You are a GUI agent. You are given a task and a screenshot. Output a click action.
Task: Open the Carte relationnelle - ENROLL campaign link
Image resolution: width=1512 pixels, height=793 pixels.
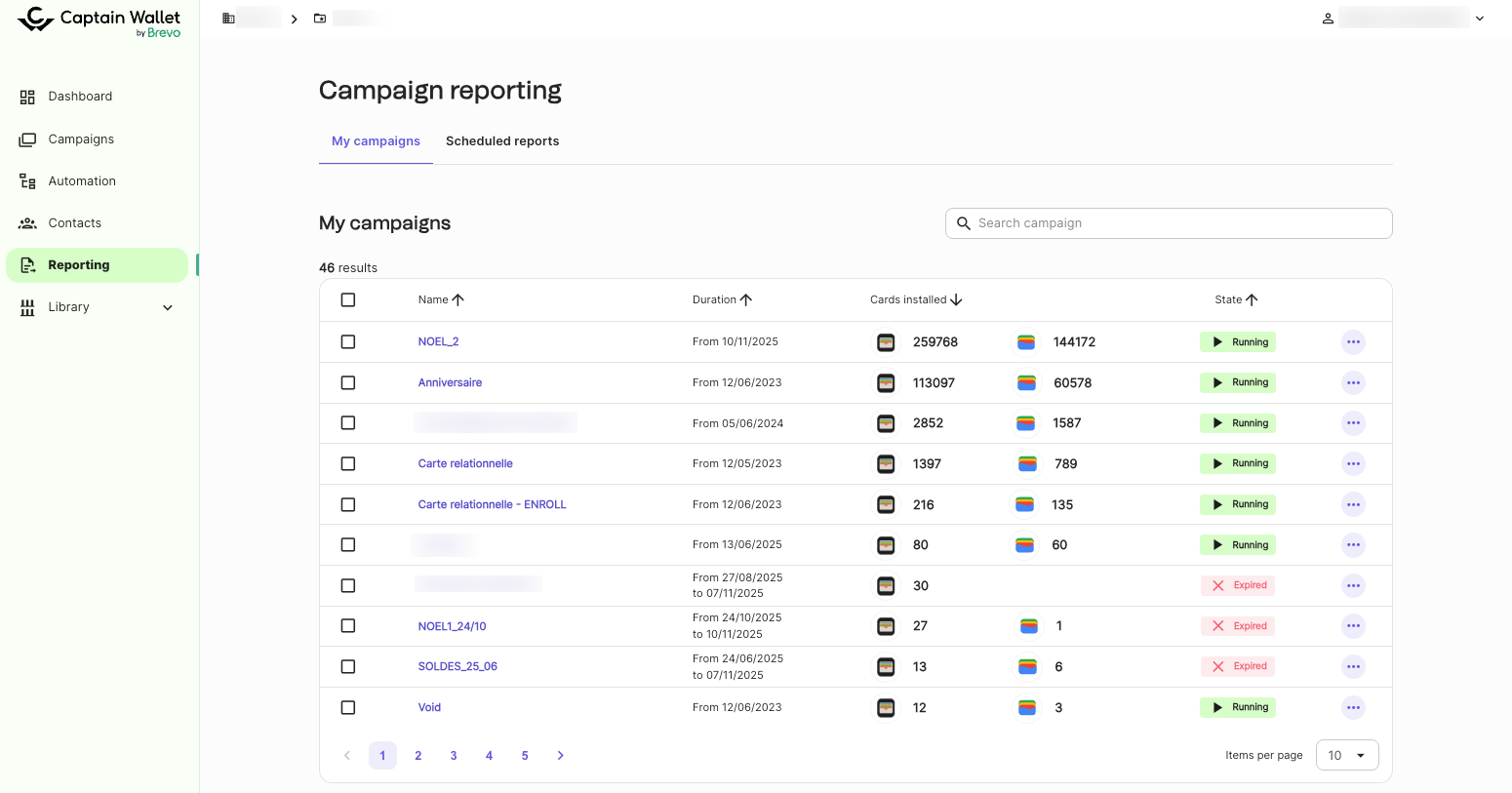click(x=492, y=504)
